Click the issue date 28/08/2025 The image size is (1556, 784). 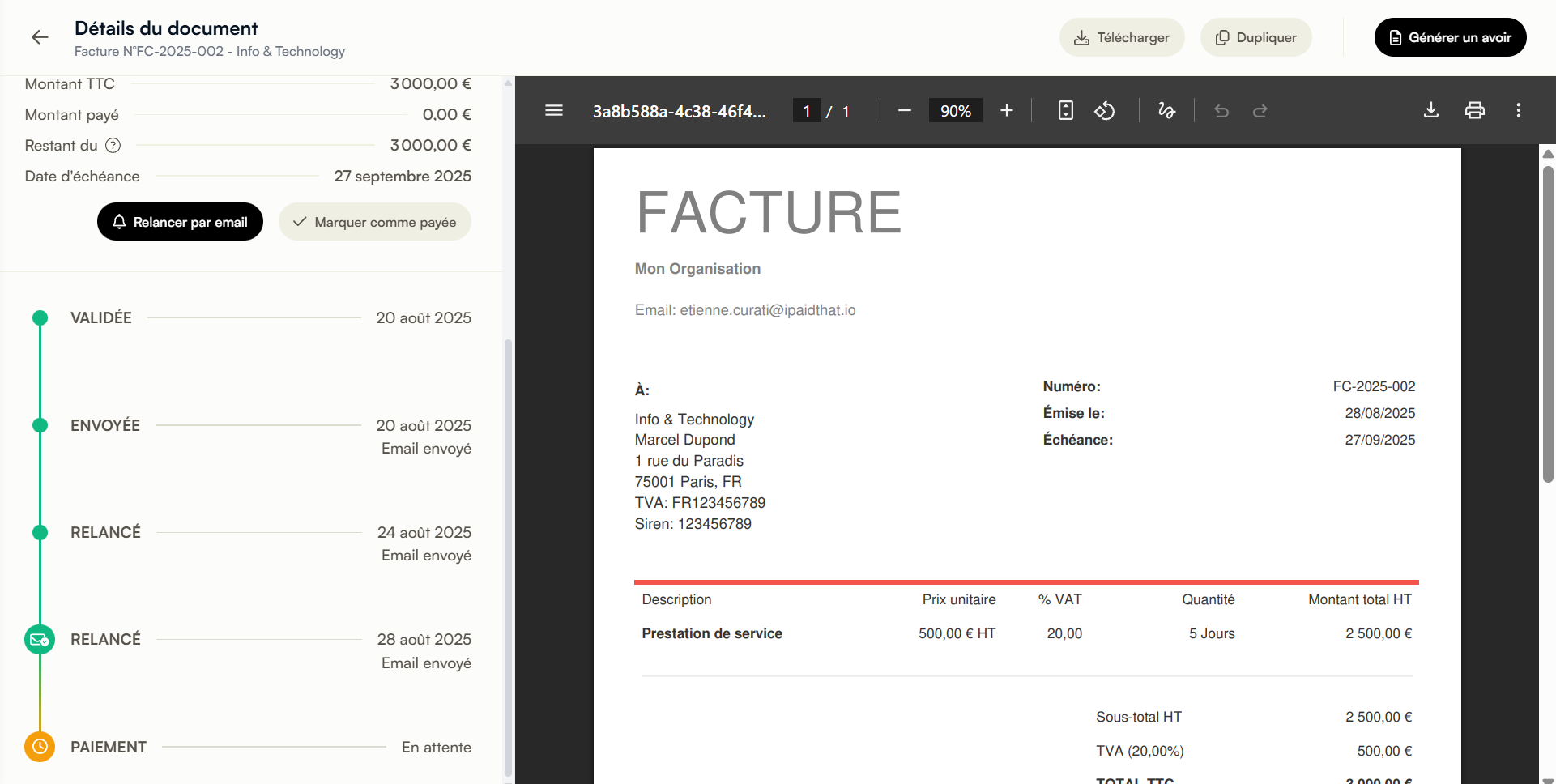pyautogui.click(x=1380, y=413)
